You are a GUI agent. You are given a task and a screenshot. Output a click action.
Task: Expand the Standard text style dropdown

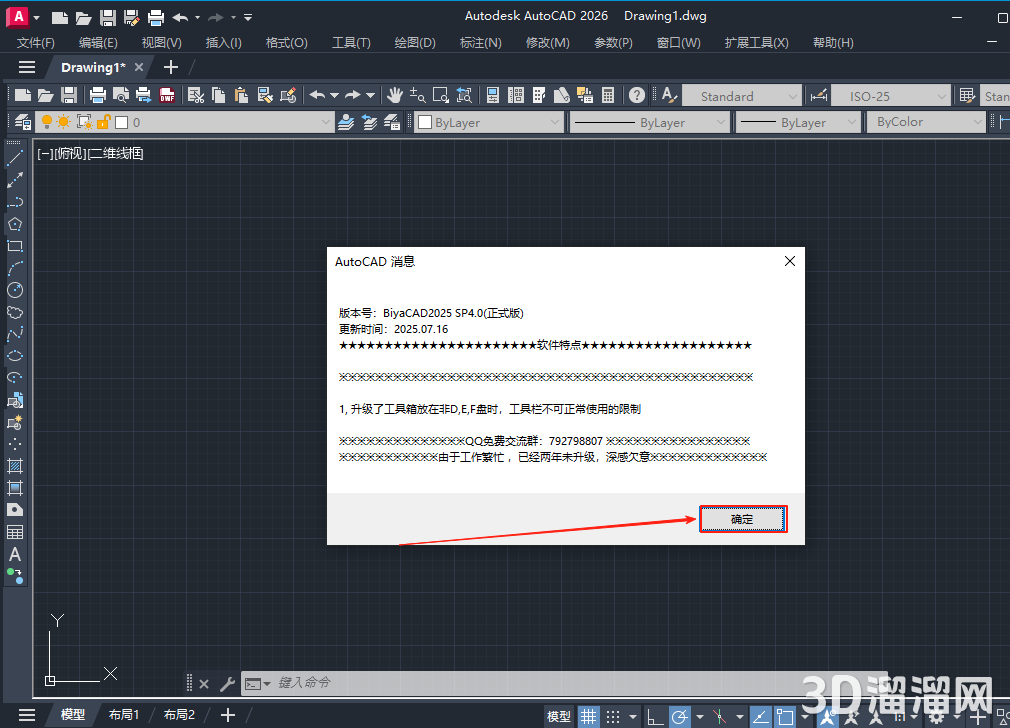(x=741, y=96)
